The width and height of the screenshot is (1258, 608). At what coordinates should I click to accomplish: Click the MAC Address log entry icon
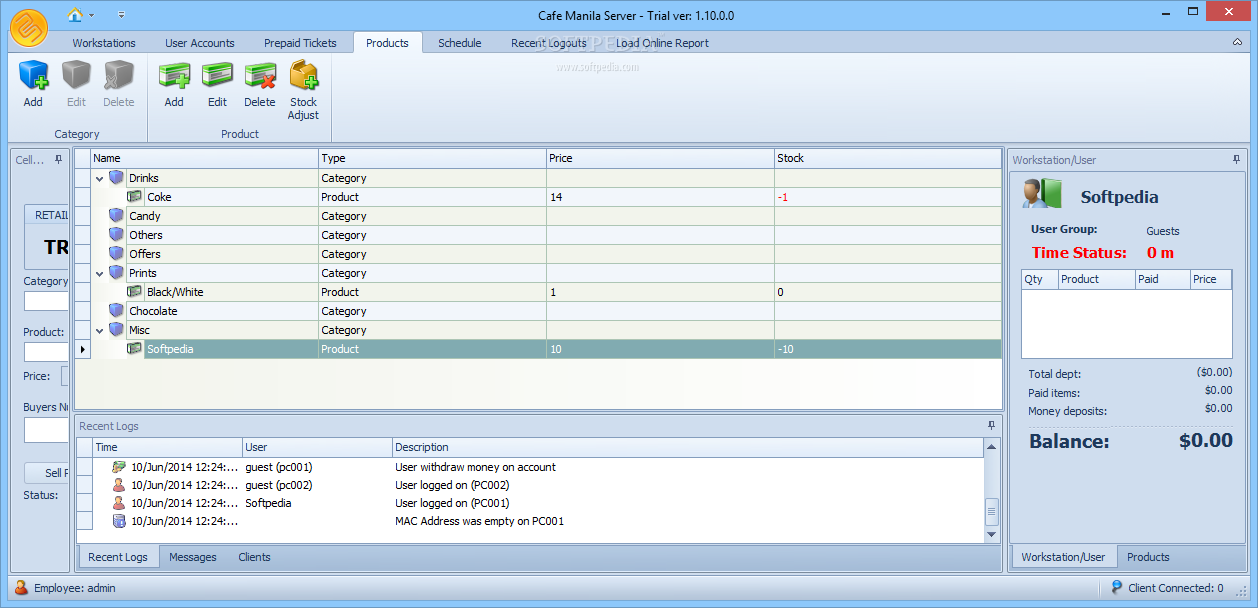pos(119,521)
